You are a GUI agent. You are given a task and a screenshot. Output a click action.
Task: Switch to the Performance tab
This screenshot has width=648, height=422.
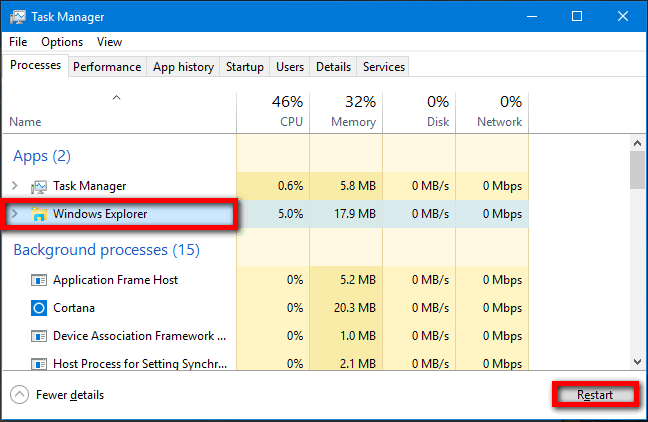click(107, 67)
